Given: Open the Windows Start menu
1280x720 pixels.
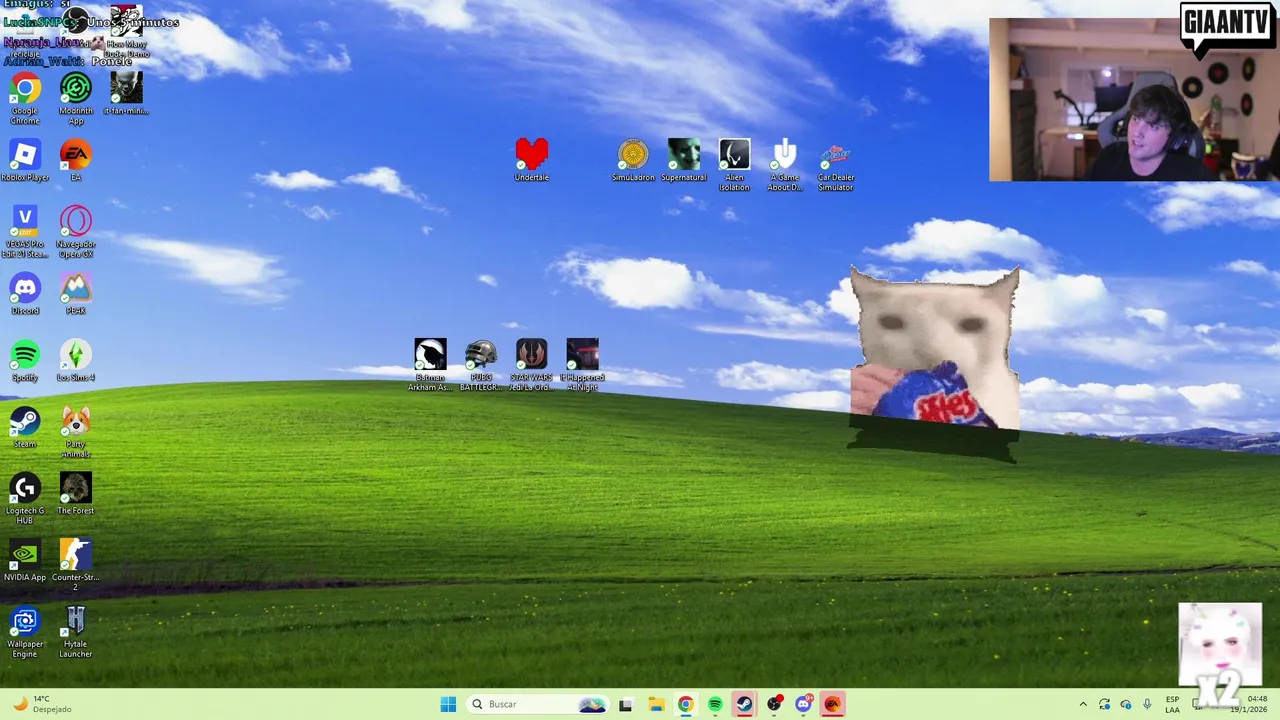Looking at the screenshot, I should coord(448,704).
